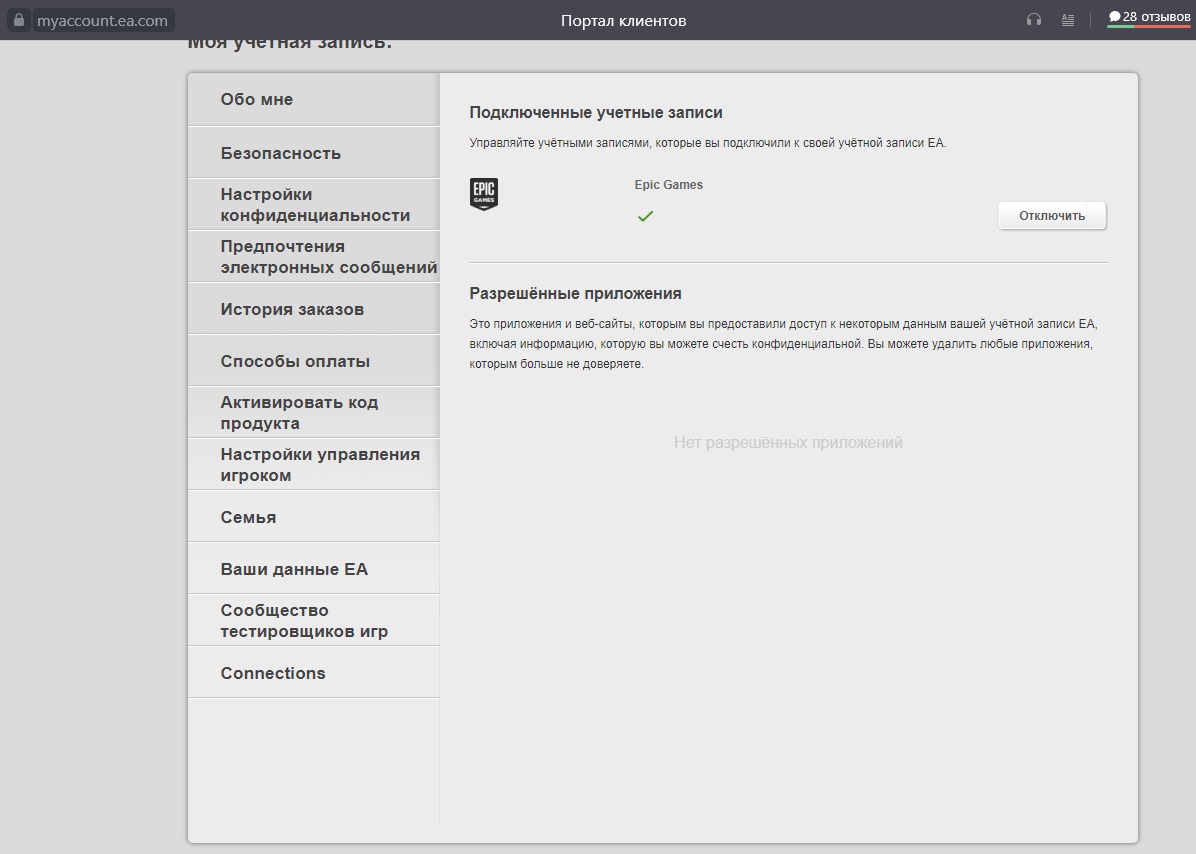
Task: Open the Семья tab
Action: click(313, 516)
